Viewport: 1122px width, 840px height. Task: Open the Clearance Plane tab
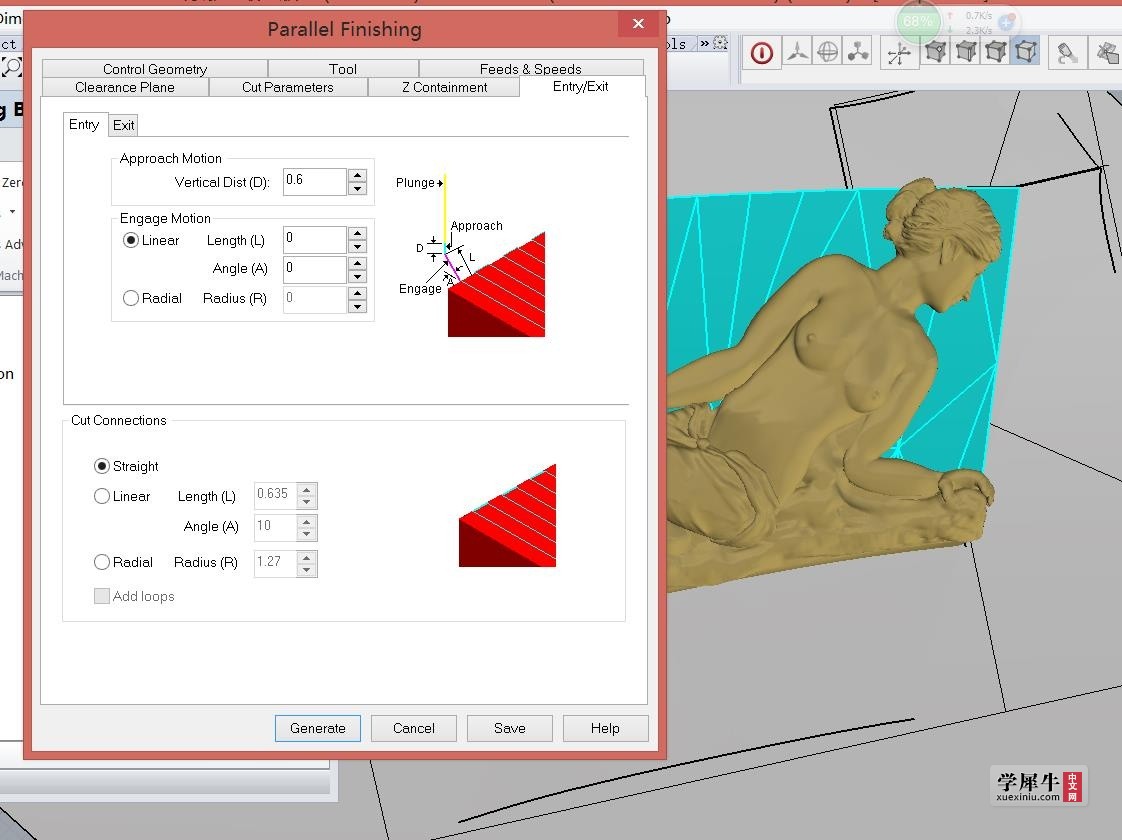125,87
